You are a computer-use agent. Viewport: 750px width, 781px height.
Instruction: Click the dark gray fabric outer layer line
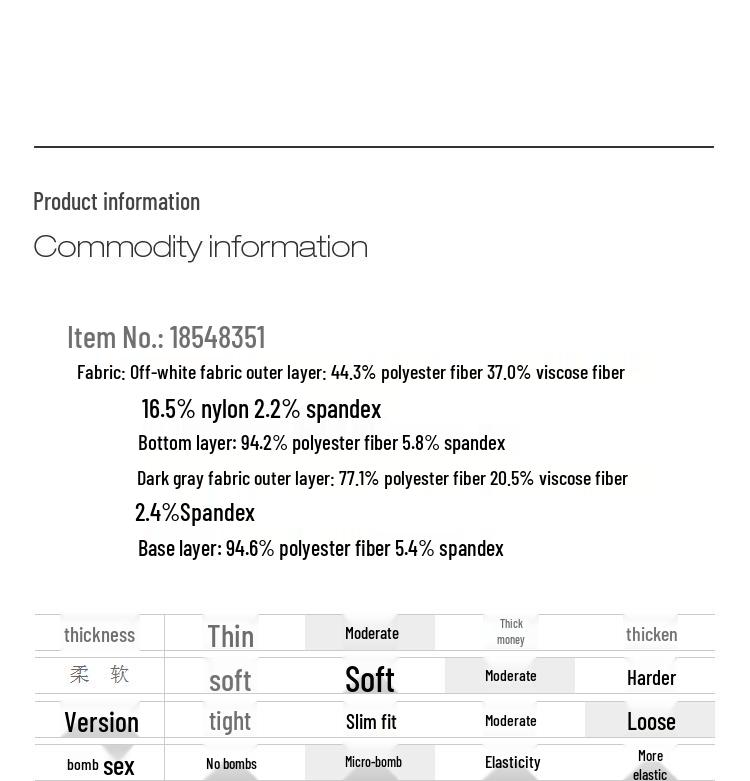pos(382,478)
